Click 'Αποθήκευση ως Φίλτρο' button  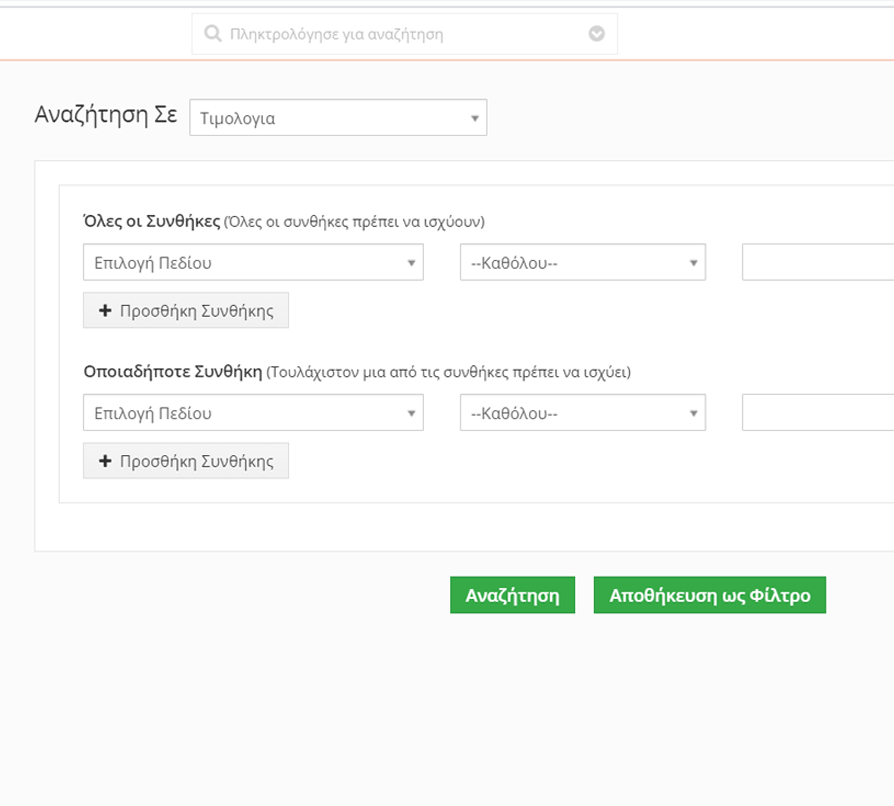click(710, 595)
